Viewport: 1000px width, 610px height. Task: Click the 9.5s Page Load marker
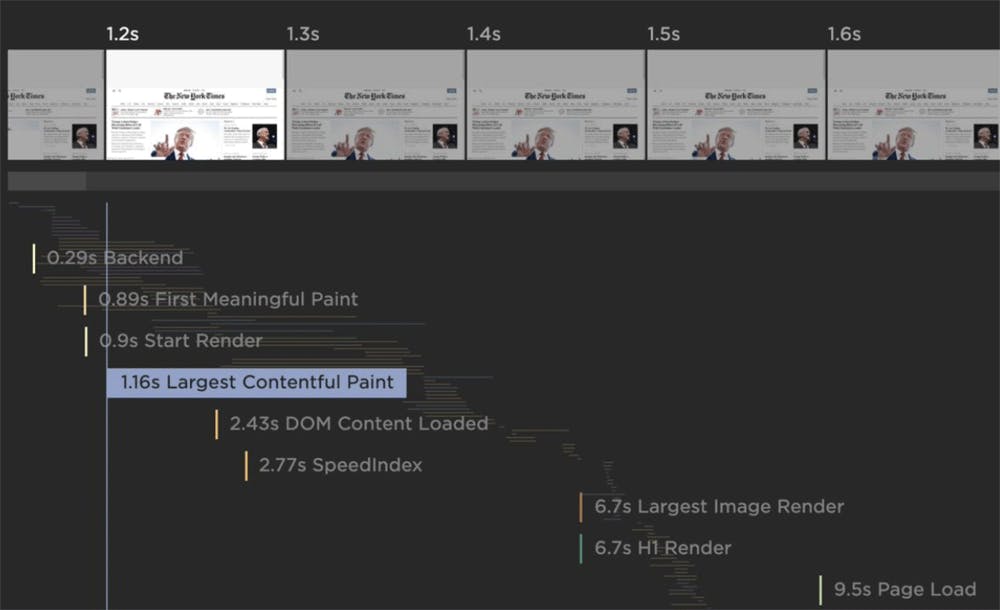tap(904, 590)
